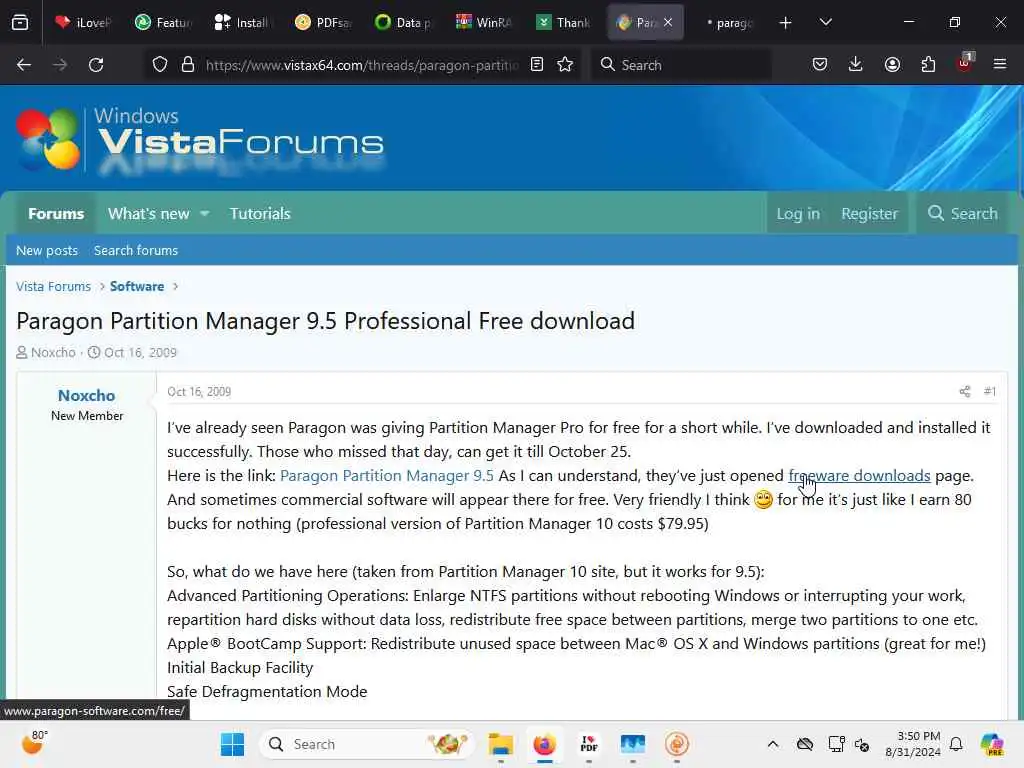This screenshot has height=768, width=1024.
Task: Open the muted volume tray icon
Action: (x=862, y=744)
